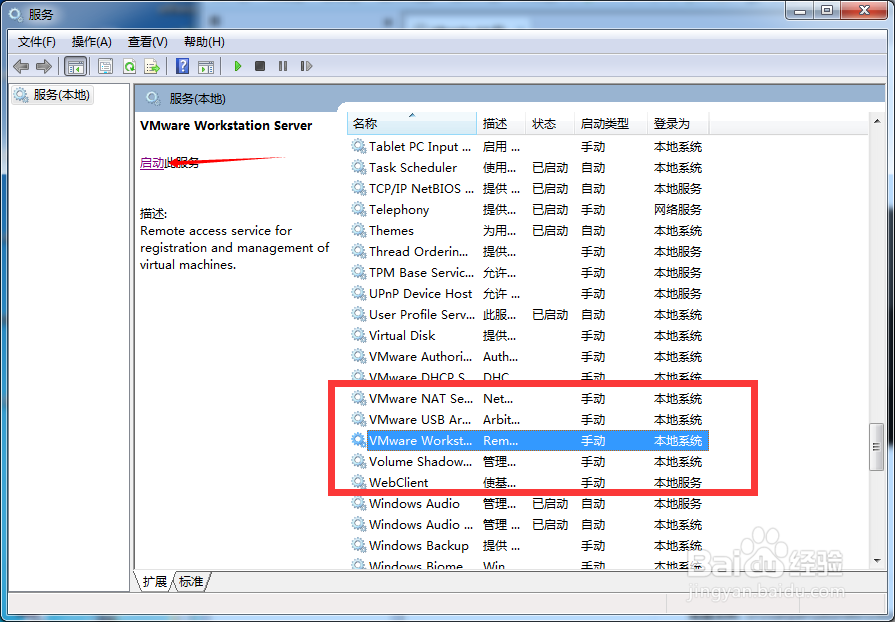The width and height of the screenshot is (895, 622).
Task: Select the VMware Authorization service row
Action: 529,357
